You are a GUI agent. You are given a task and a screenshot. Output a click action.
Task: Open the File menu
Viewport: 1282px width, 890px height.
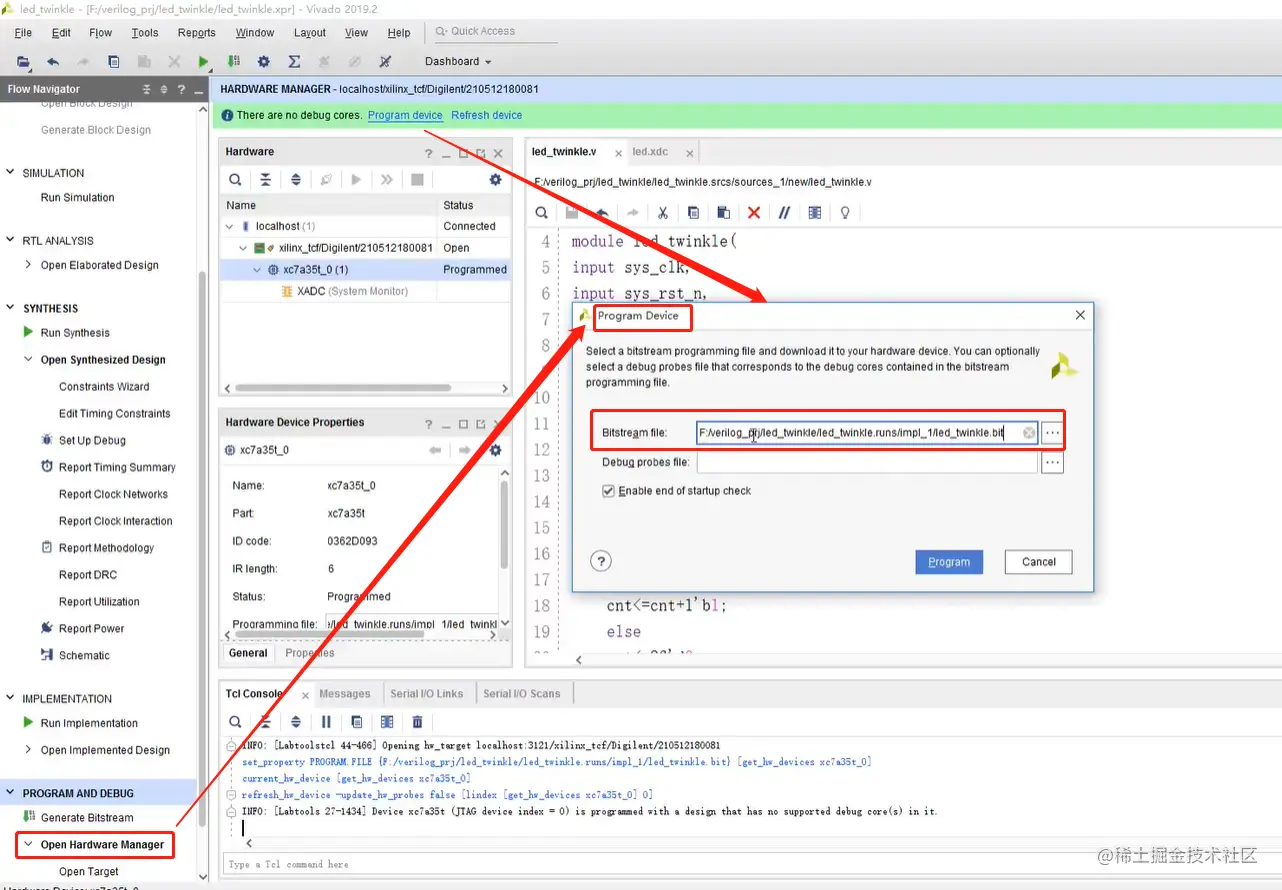[x=23, y=33]
